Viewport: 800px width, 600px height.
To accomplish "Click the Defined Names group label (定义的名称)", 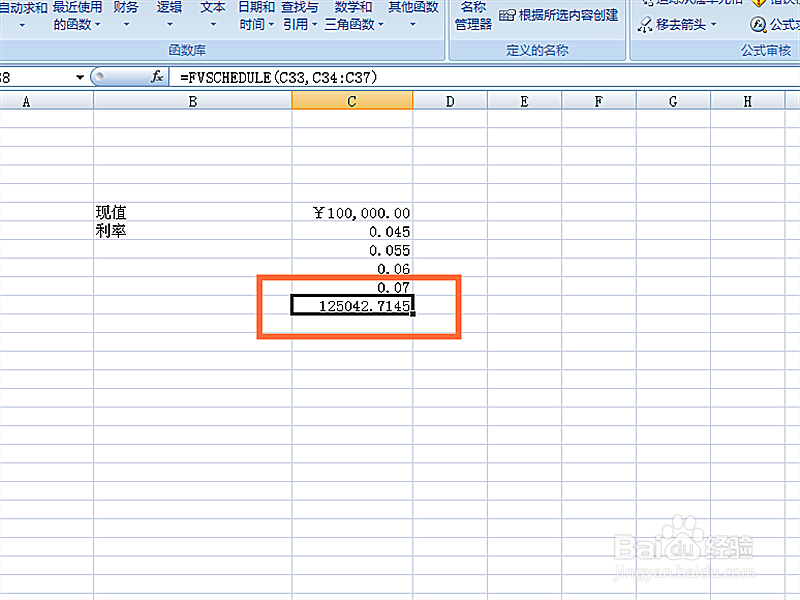I will [537, 50].
